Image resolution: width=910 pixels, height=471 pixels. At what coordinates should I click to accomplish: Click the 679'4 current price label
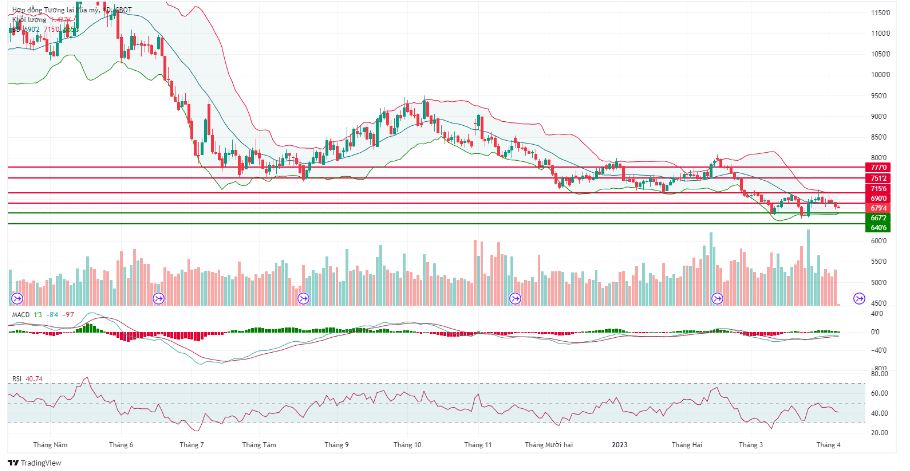coord(876,208)
